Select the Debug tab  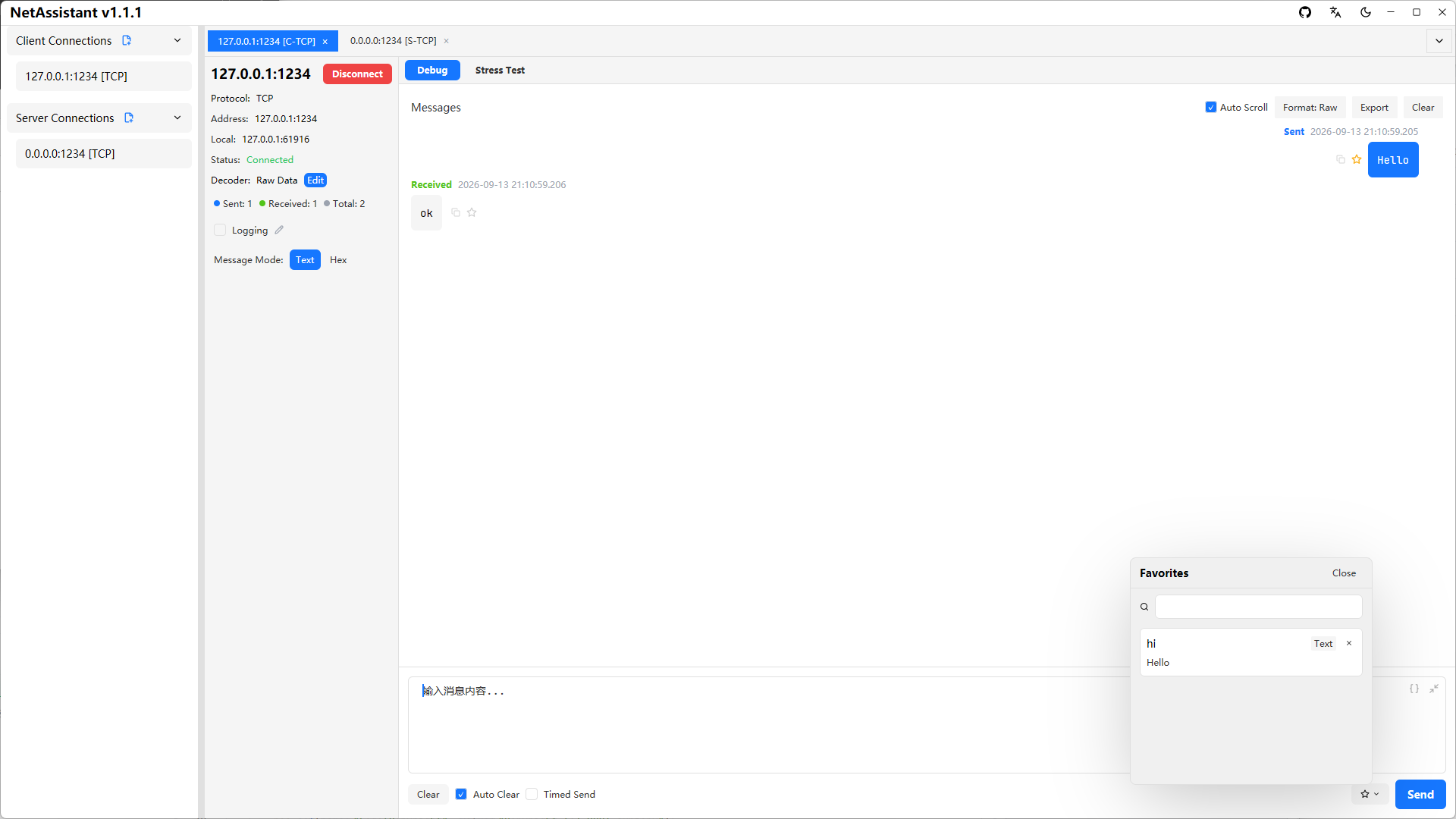(x=432, y=70)
